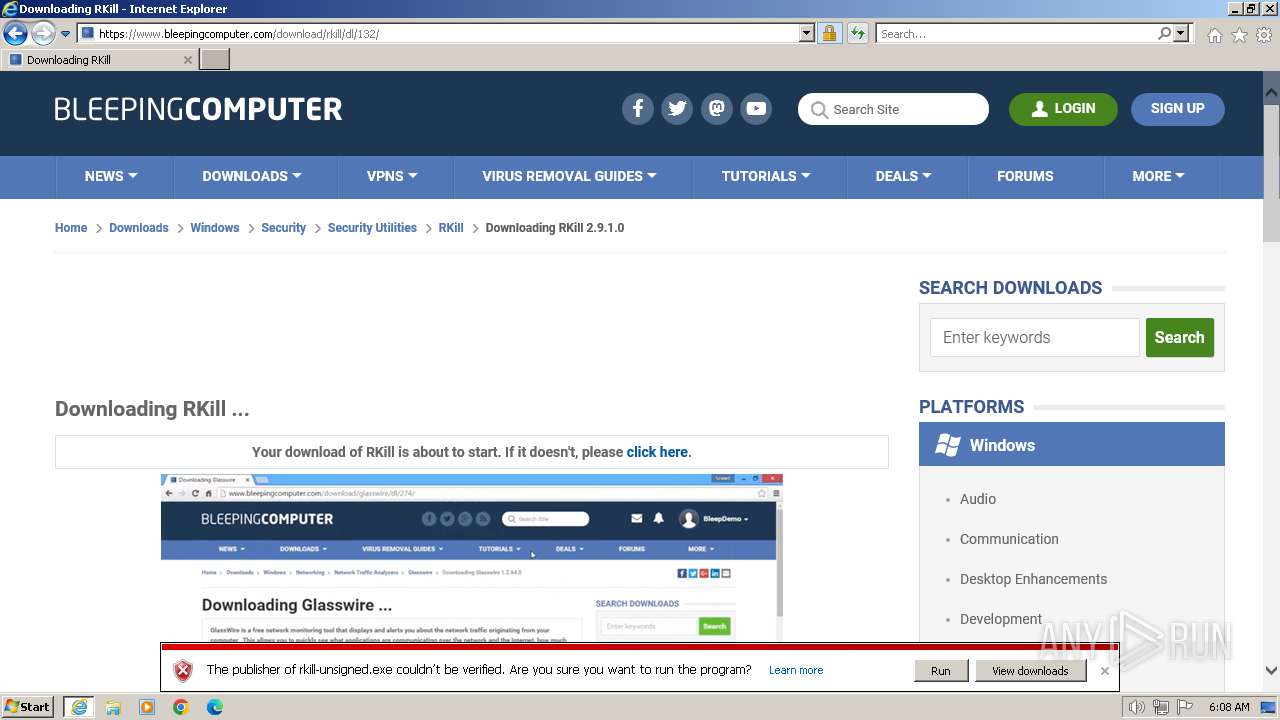Expand the VPNS menu
Viewport: 1280px width, 720px height.
tap(392, 176)
